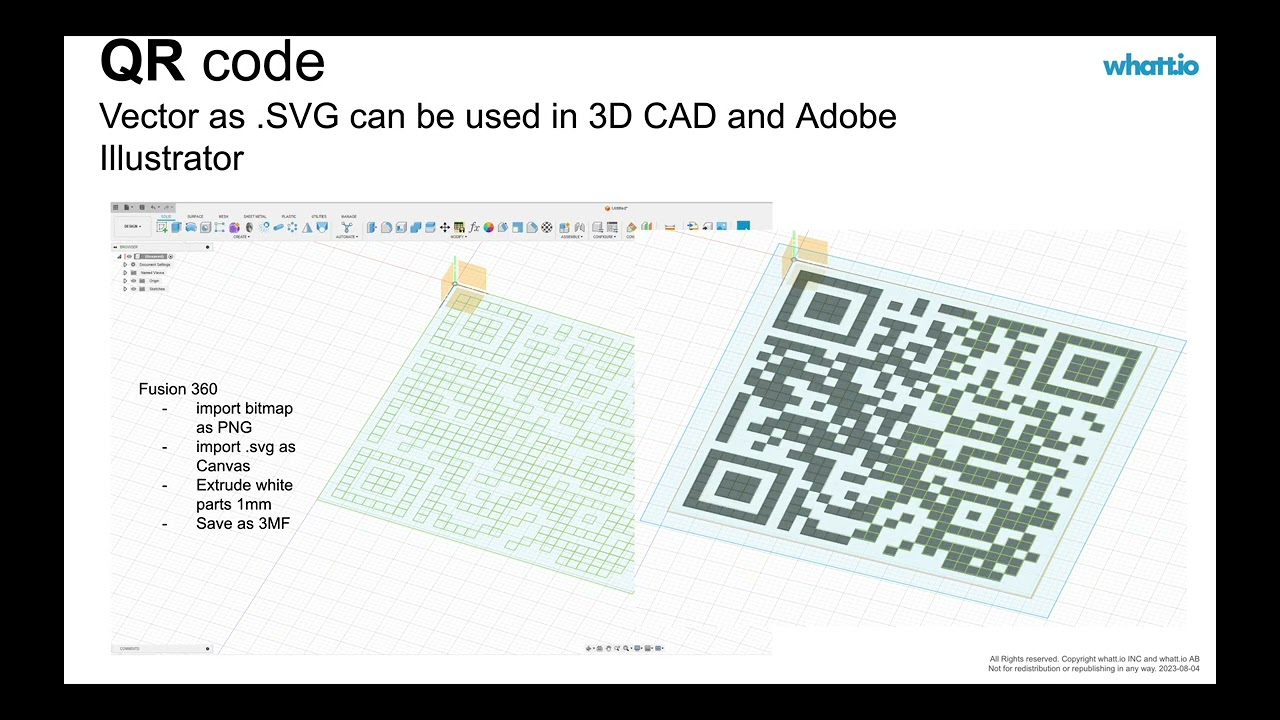Viewport: 1280px width, 720px height.
Task: Open the AUTOMATE dropdown menu
Action: (347, 237)
